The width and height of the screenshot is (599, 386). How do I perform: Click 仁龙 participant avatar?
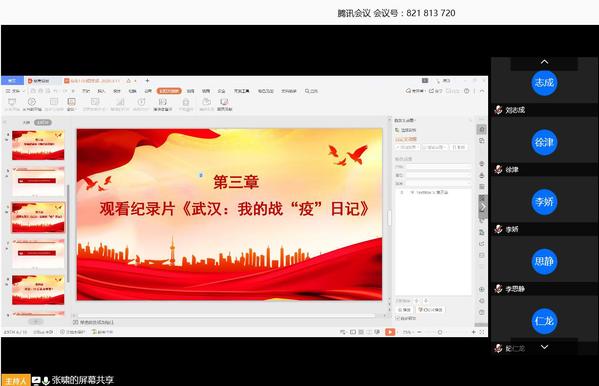(544, 321)
